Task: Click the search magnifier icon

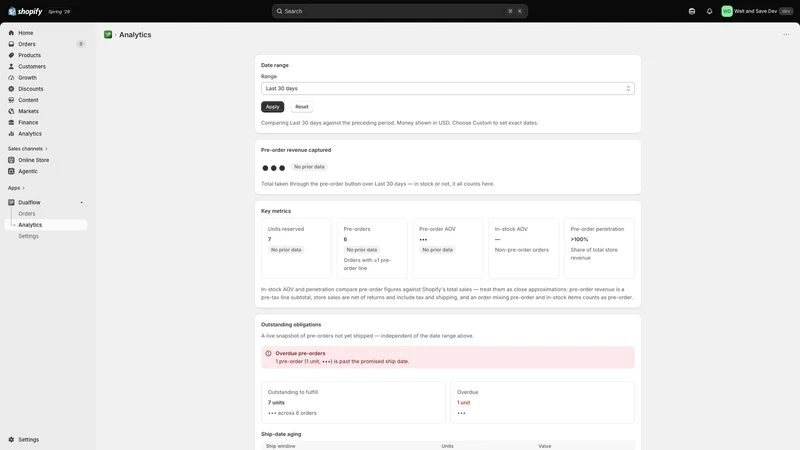Action: [279, 11]
